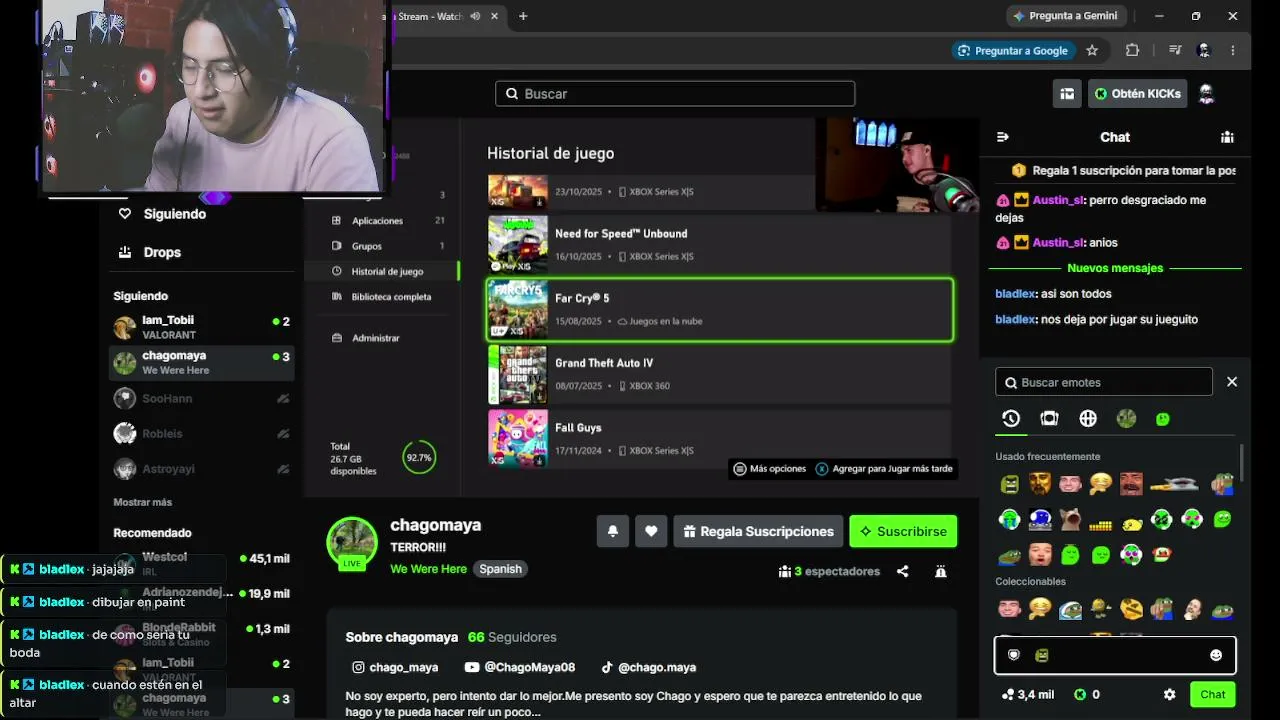The height and width of the screenshot is (720, 1280).
Task: Expand followed list with Mostrar más
Action: pyautogui.click(x=143, y=502)
